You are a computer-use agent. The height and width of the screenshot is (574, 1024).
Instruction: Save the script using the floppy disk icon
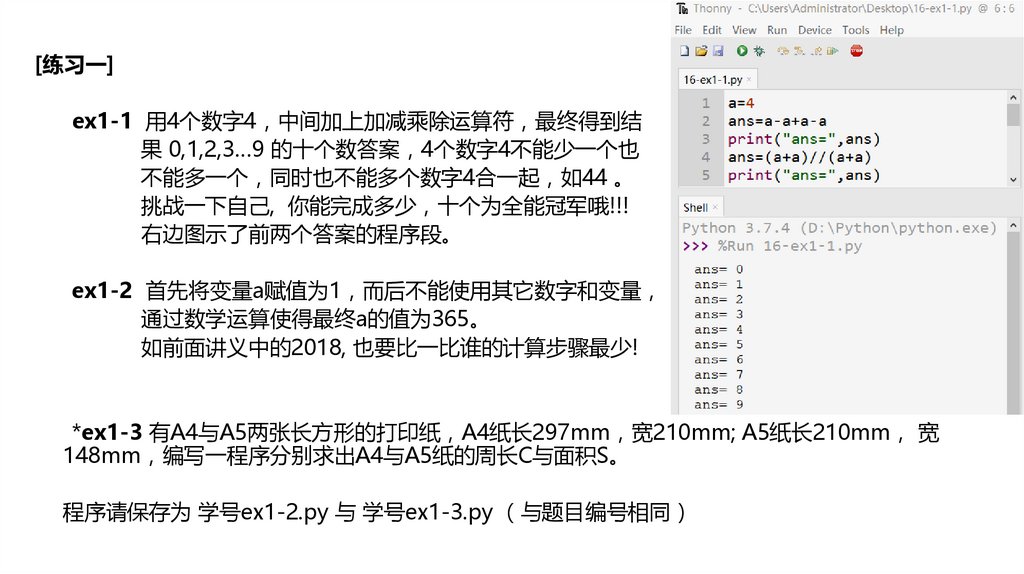pyautogui.click(x=718, y=51)
